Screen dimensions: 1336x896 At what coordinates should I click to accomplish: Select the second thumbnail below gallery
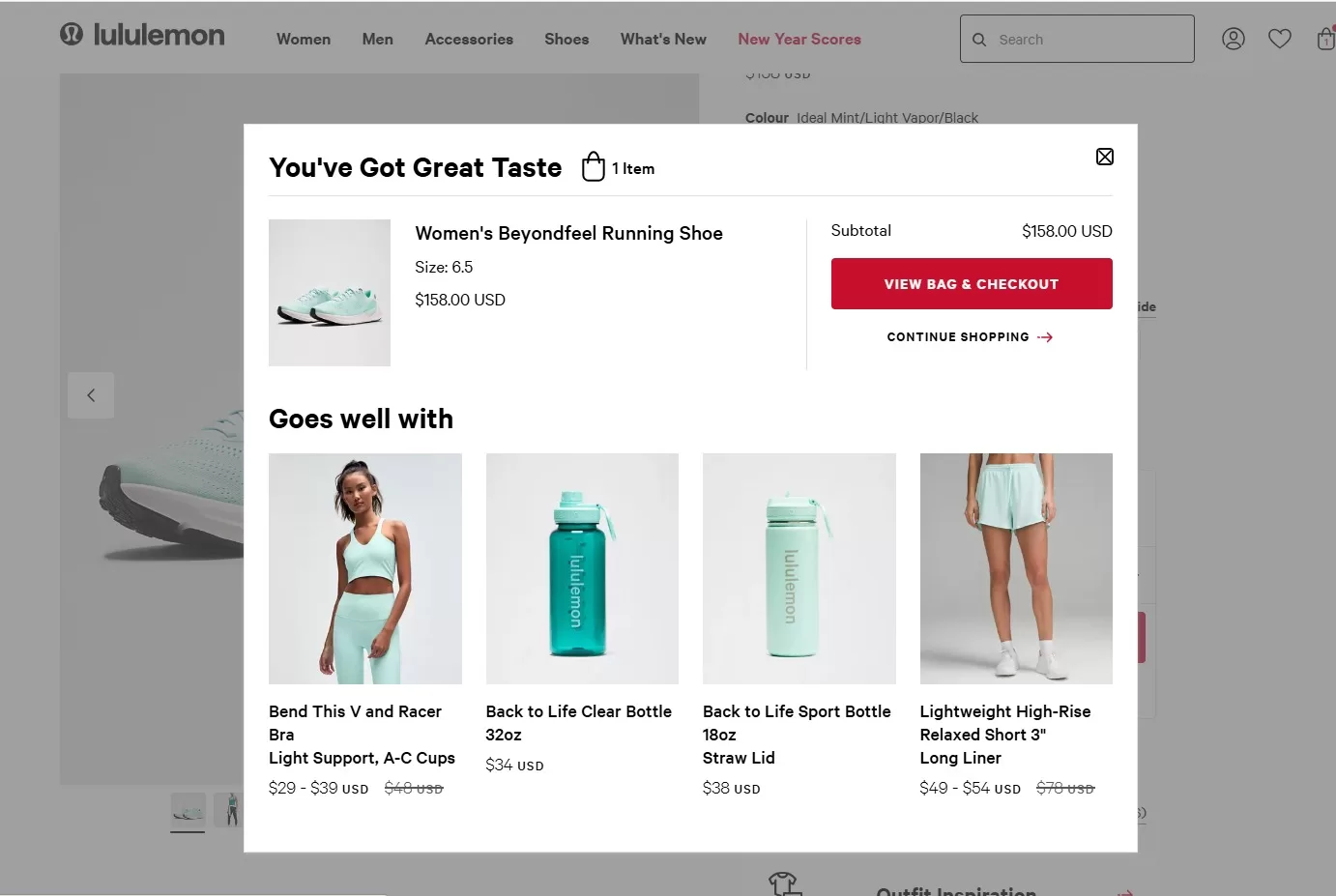pyautogui.click(x=229, y=810)
